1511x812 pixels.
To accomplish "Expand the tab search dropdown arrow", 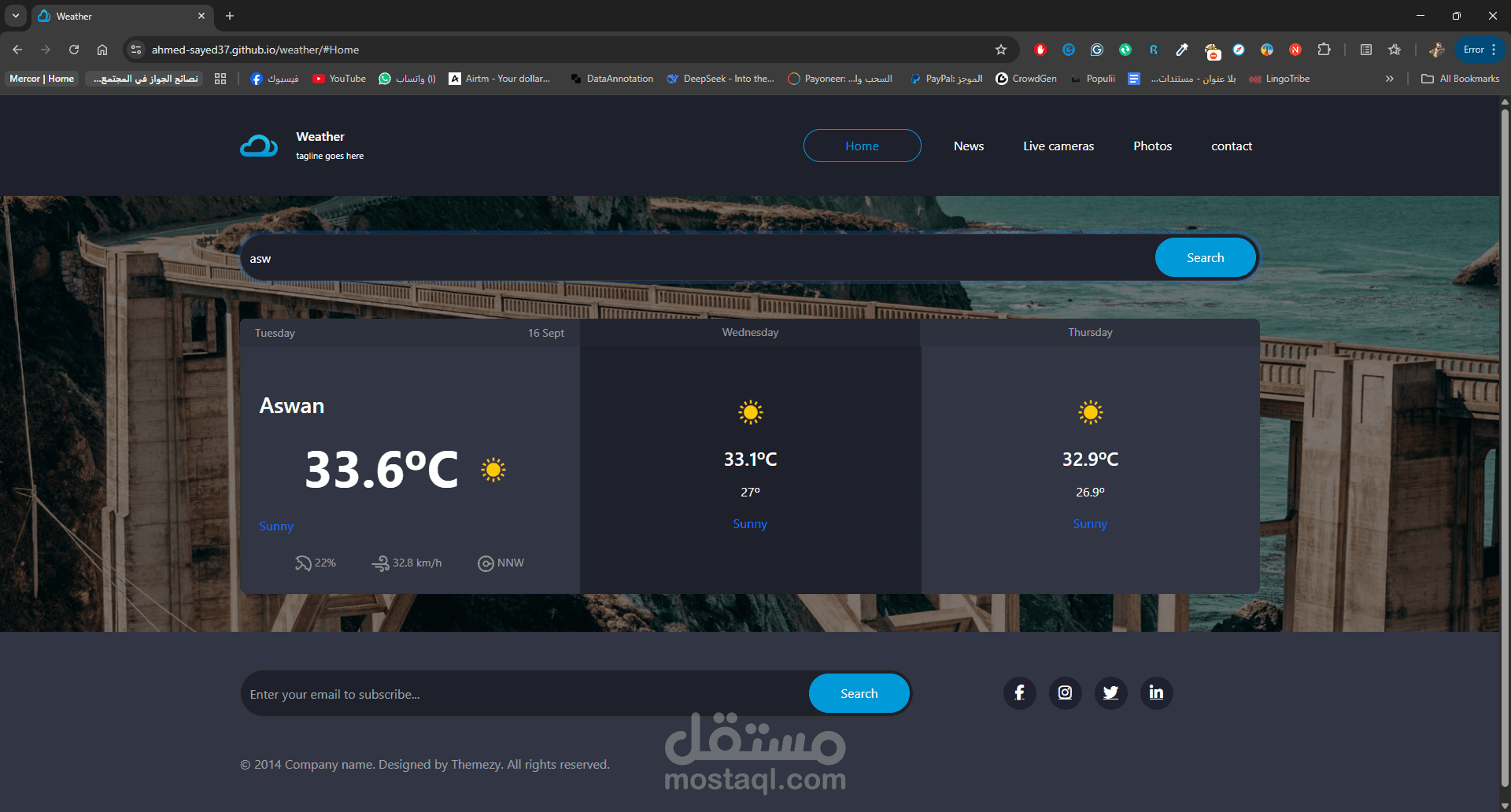I will click(x=16, y=16).
